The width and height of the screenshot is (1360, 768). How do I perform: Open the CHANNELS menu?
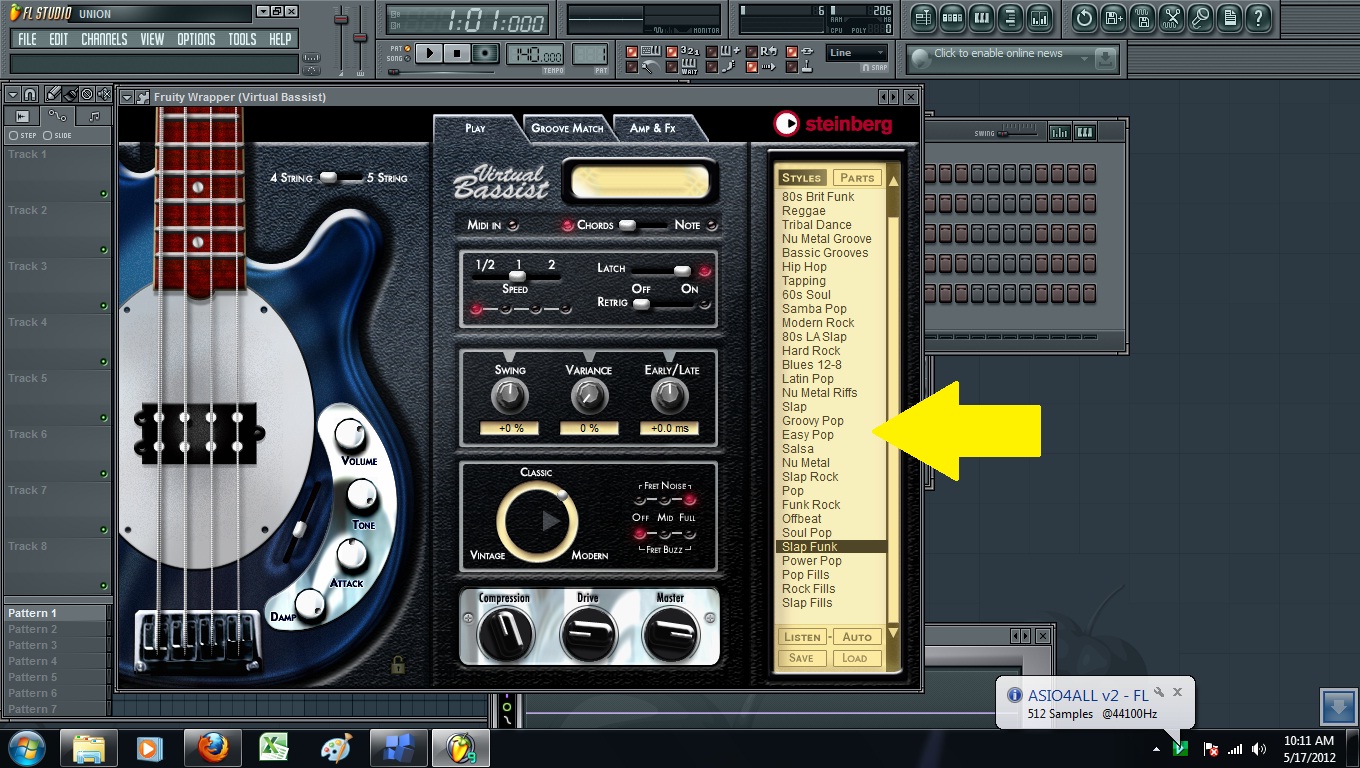coord(104,39)
